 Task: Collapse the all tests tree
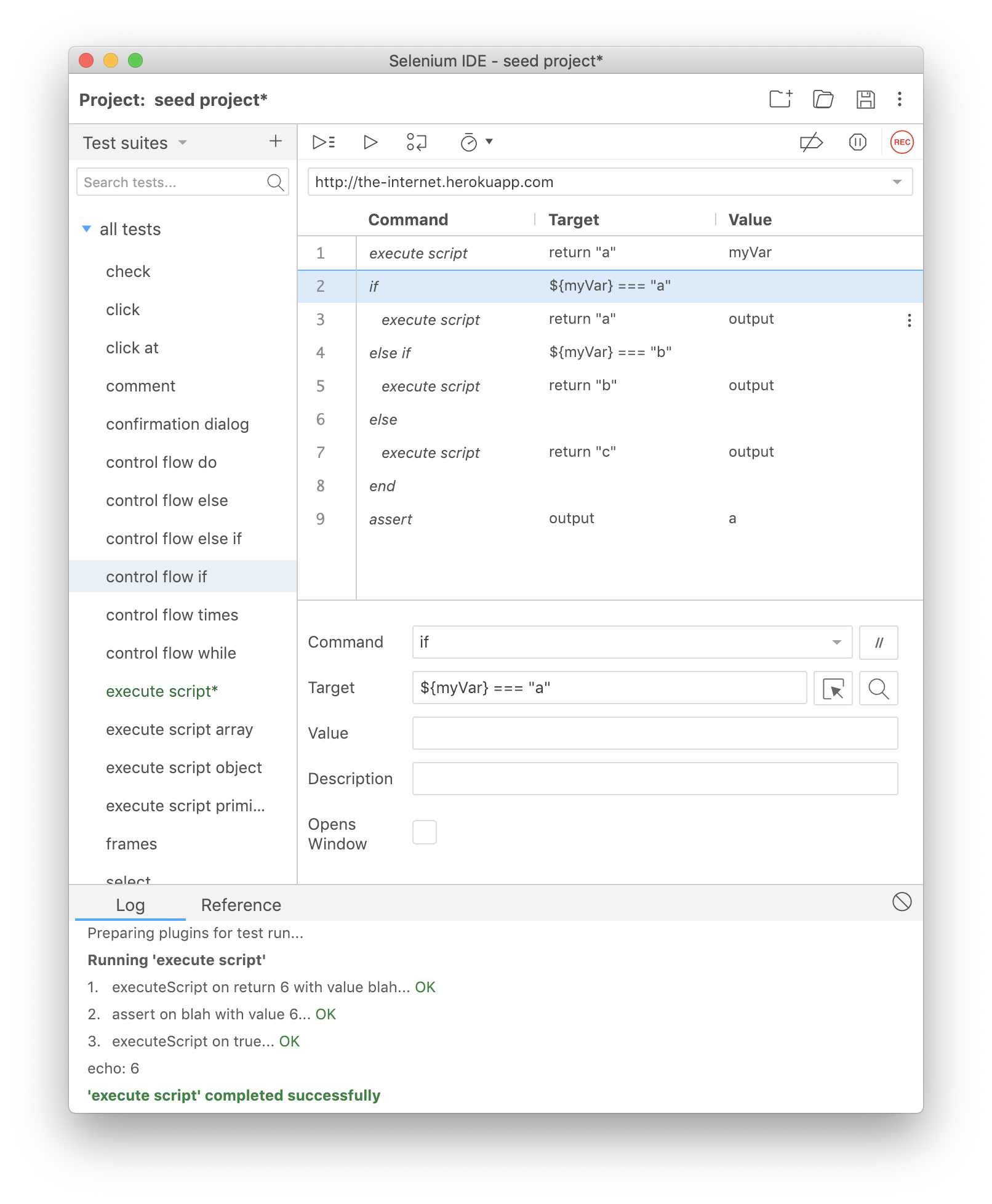86,228
